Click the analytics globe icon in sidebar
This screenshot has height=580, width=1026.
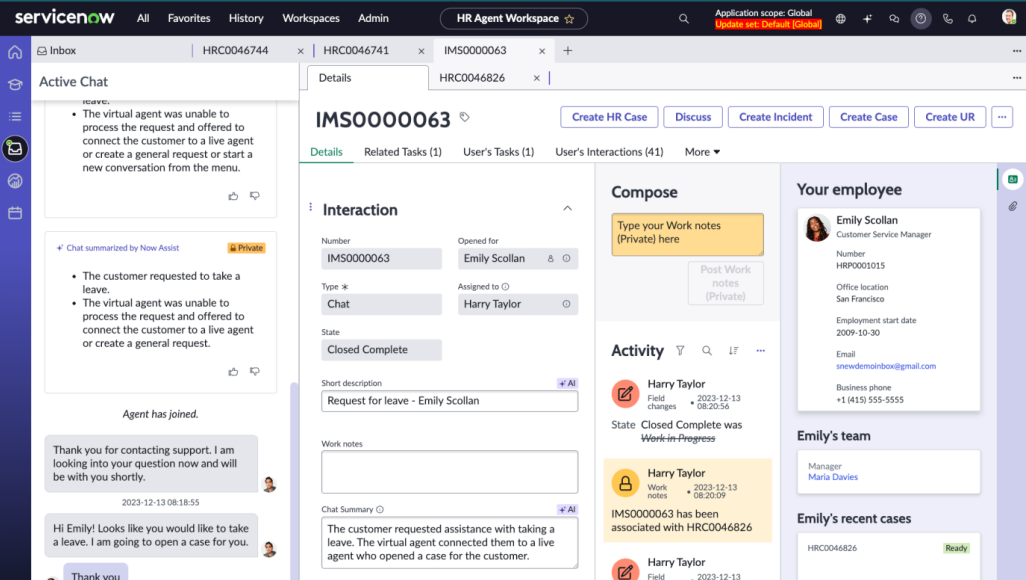(x=14, y=181)
